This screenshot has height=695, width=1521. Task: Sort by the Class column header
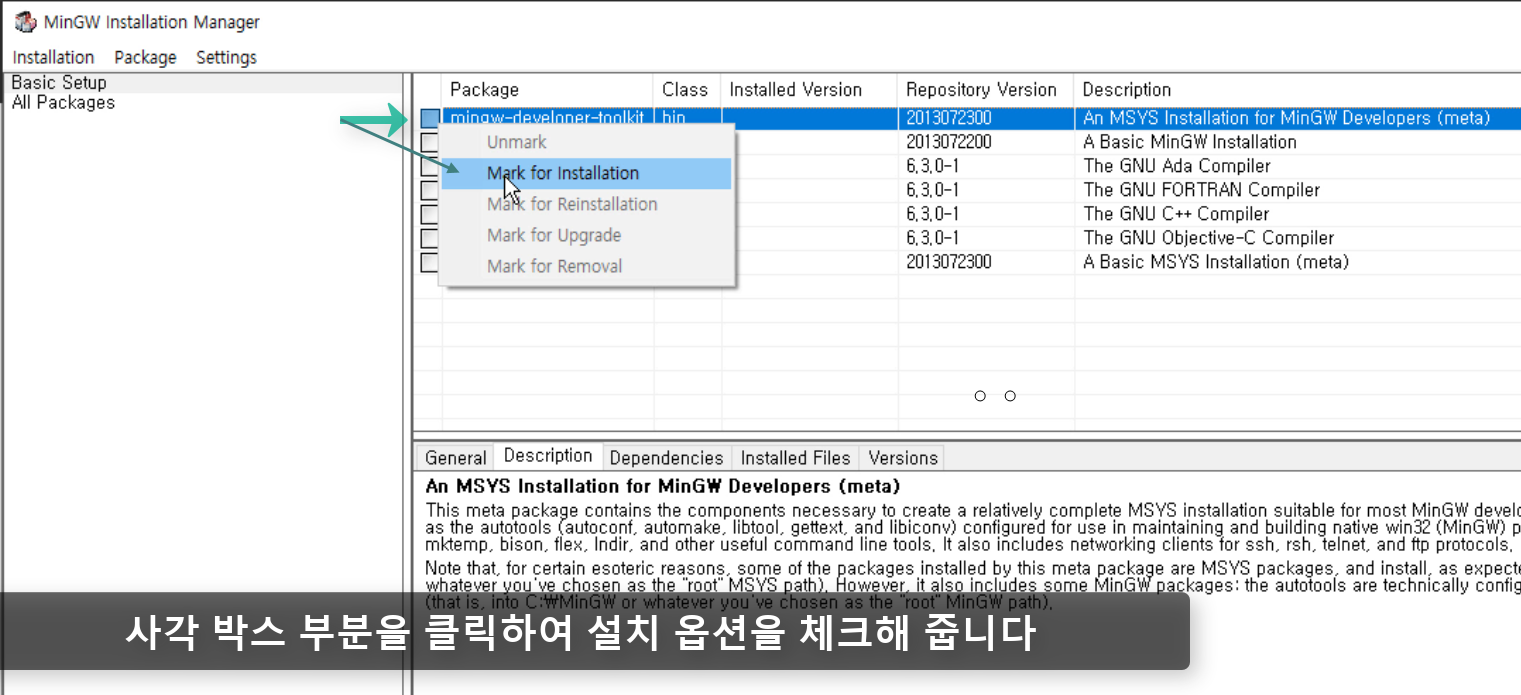pos(688,89)
